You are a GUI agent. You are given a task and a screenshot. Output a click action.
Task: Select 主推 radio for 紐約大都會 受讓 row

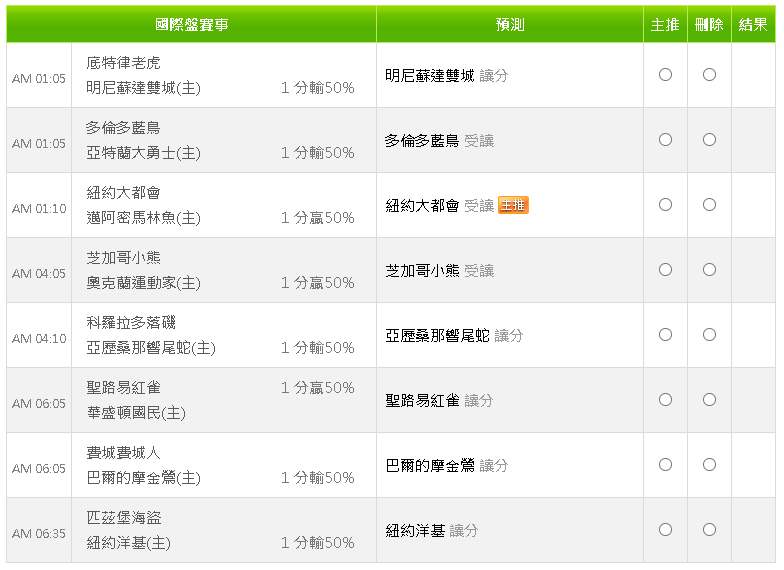pos(665,205)
